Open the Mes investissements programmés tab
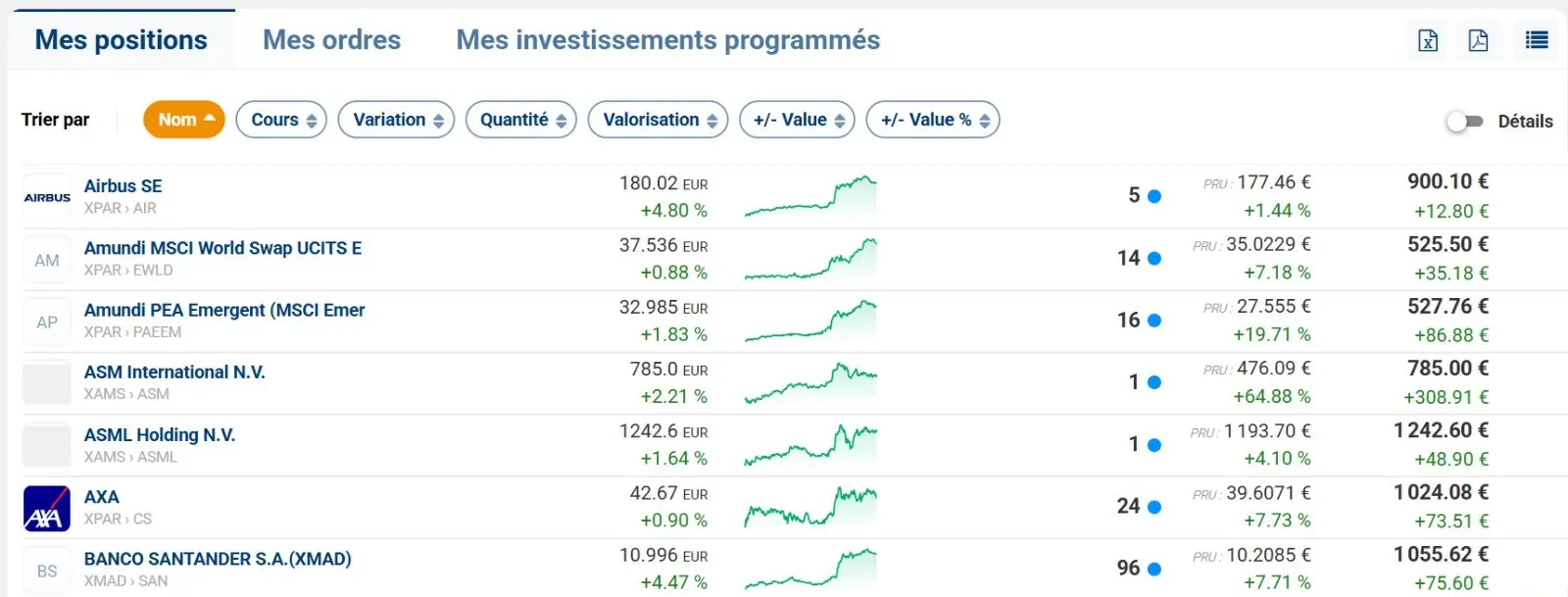The height and width of the screenshot is (597, 1568). pos(668,39)
